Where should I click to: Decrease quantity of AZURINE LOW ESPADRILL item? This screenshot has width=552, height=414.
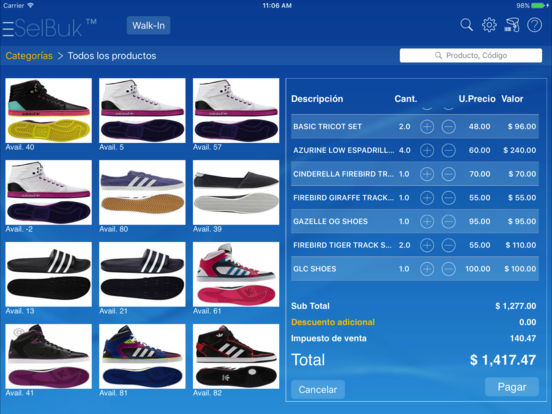(x=448, y=150)
